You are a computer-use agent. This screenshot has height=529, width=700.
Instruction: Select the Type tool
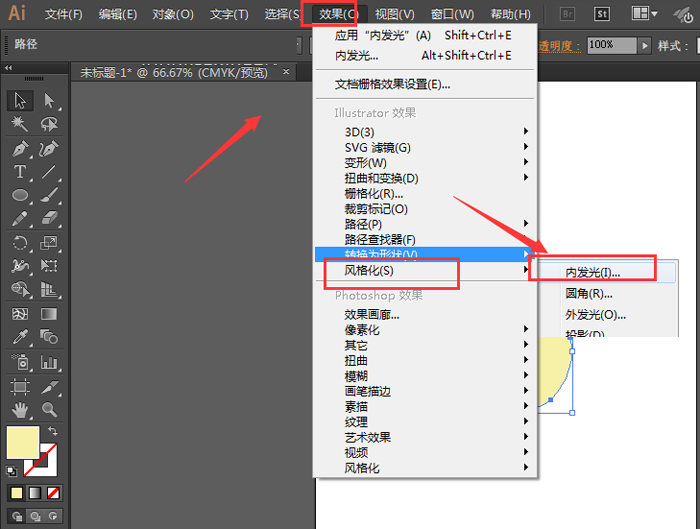point(20,172)
